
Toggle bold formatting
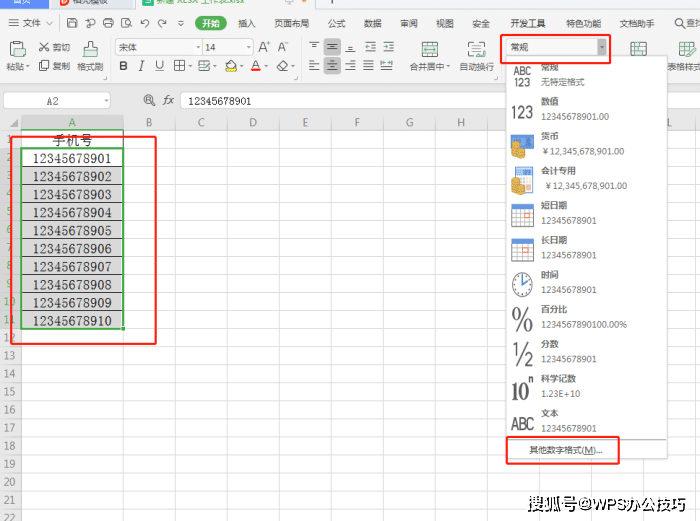click(124, 66)
